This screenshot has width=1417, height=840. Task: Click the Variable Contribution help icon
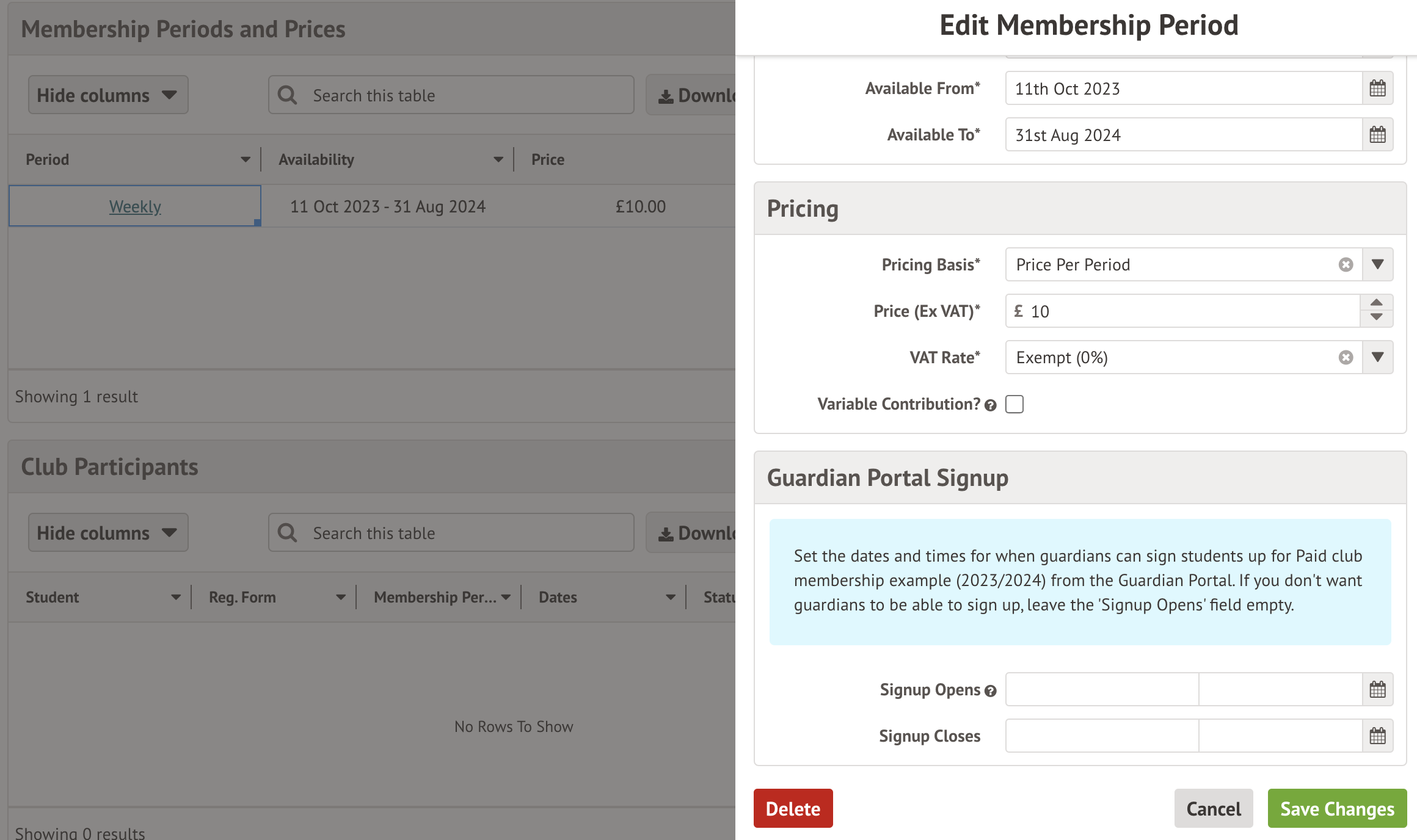tap(991, 405)
